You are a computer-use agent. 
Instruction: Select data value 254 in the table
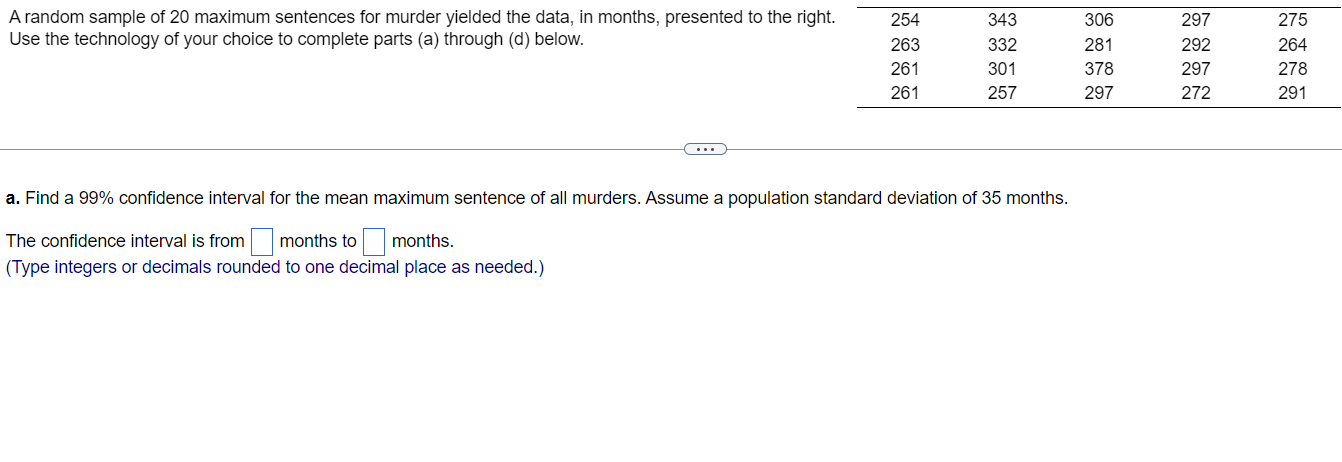coord(905,20)
